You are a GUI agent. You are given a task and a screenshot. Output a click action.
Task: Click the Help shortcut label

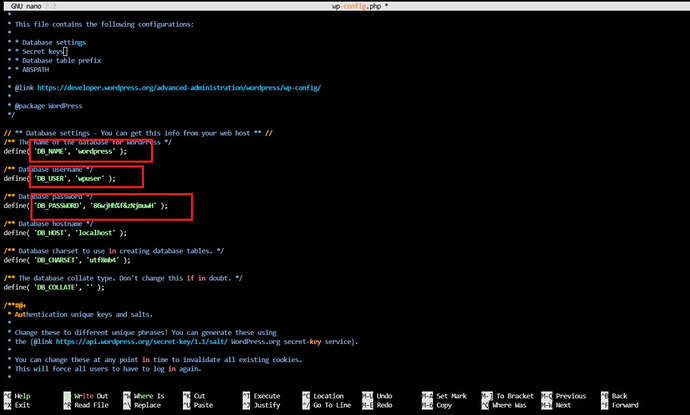pos(22,396)
